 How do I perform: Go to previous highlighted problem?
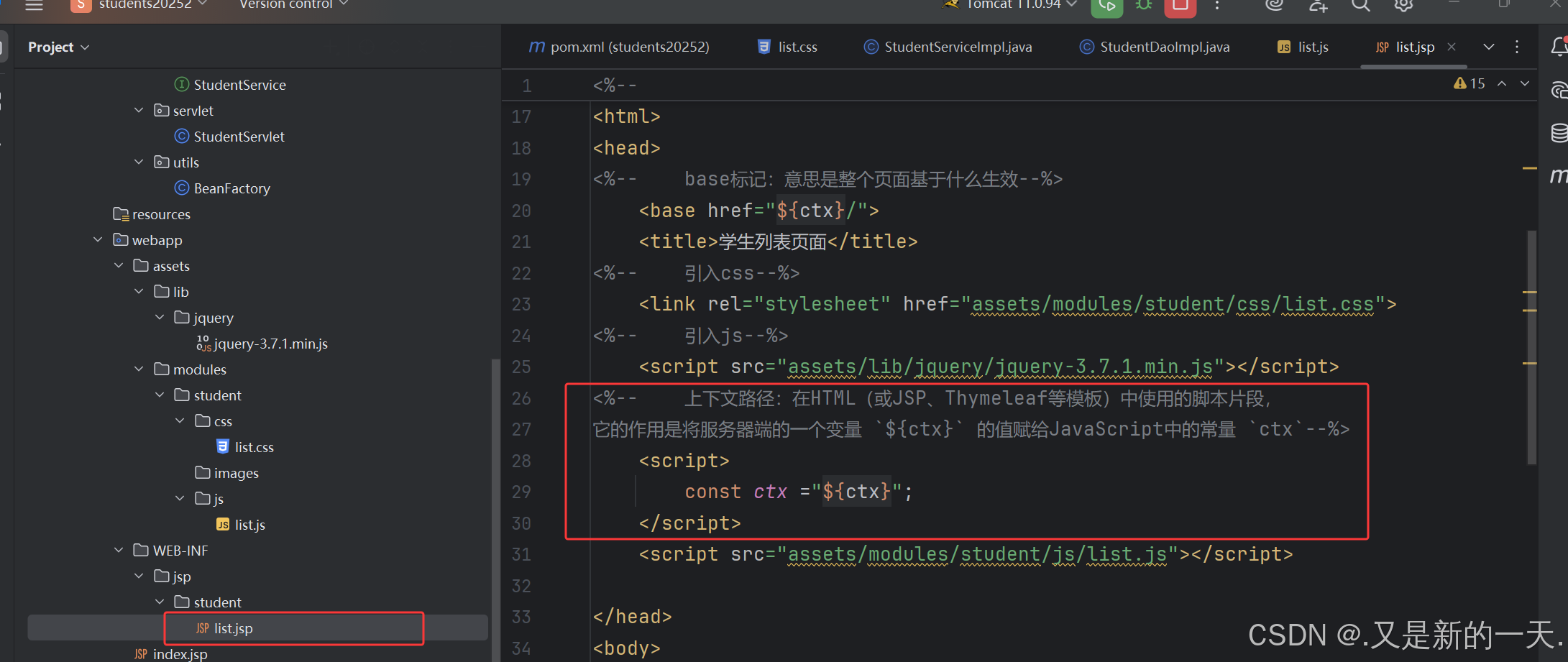[x=1502, y=83]
